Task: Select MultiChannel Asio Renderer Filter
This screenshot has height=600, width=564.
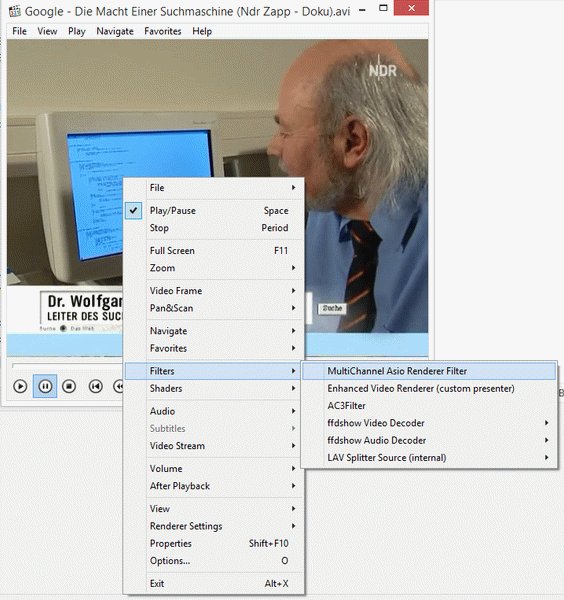Action: (x=429, y=371)
